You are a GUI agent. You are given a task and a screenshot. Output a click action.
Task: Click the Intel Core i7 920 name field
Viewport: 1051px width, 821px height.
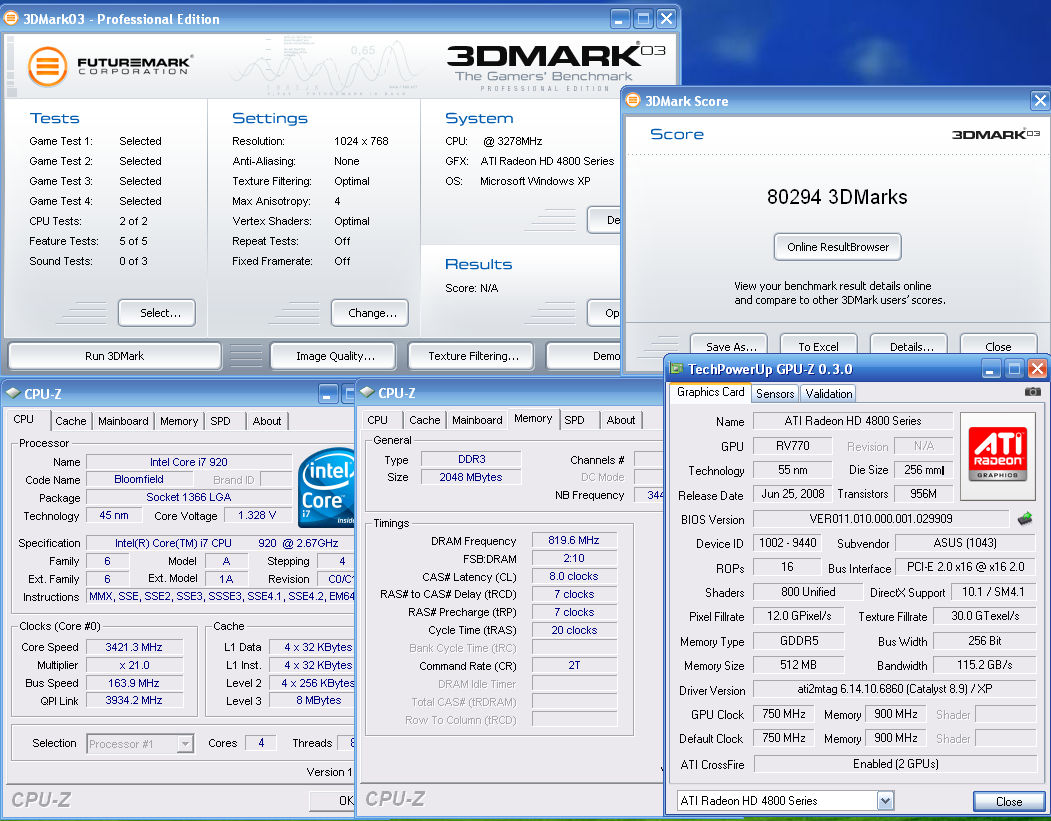click(189, 462)
